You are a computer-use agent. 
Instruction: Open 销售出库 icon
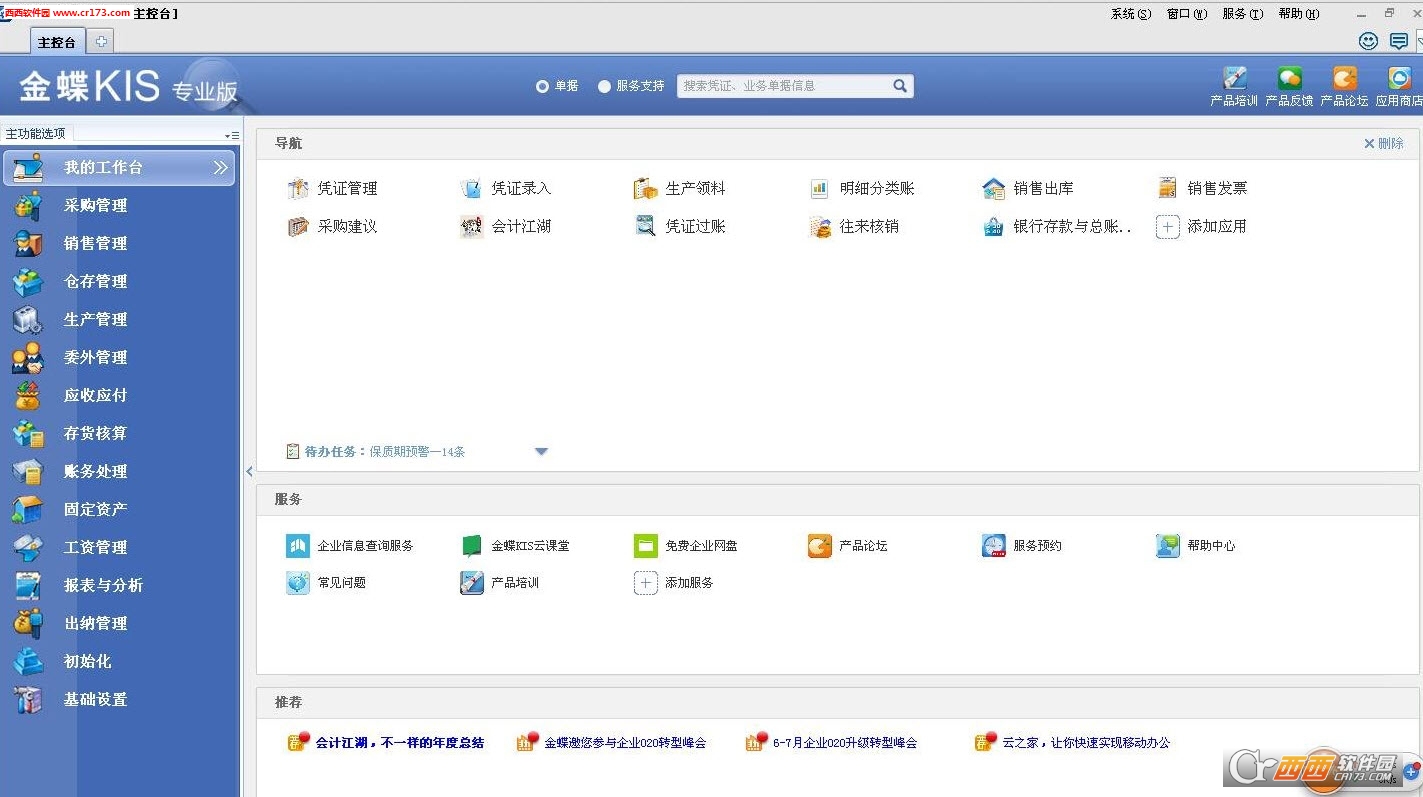point(993,188)
